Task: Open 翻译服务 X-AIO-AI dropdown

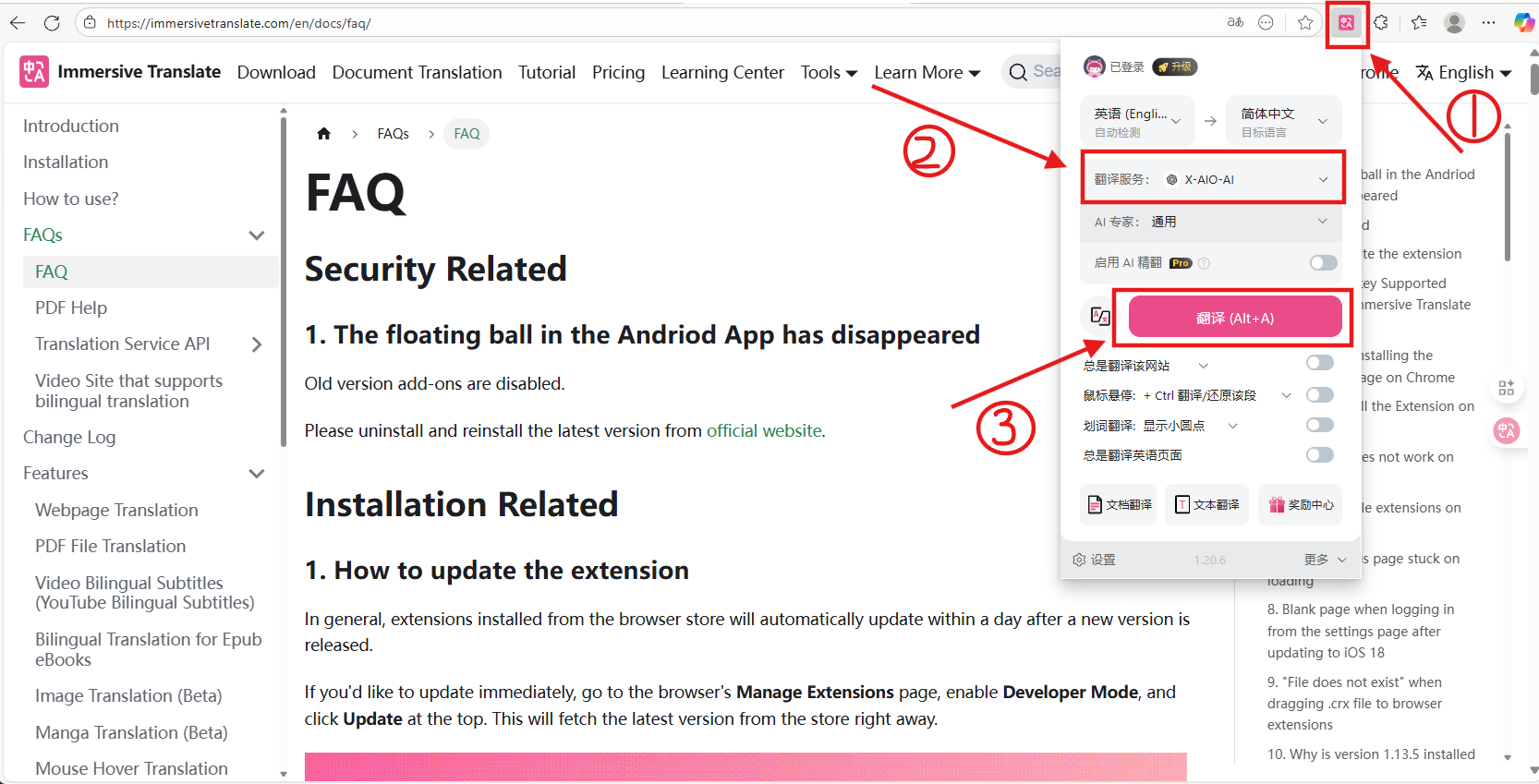Action: click(1211, 179)
